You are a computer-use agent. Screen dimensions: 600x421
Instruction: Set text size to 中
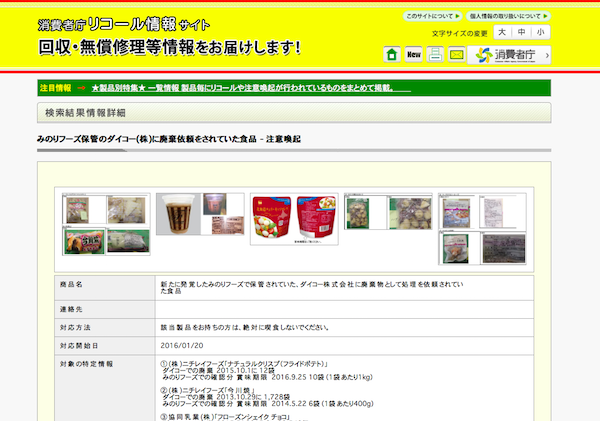[x=522, y=32]
